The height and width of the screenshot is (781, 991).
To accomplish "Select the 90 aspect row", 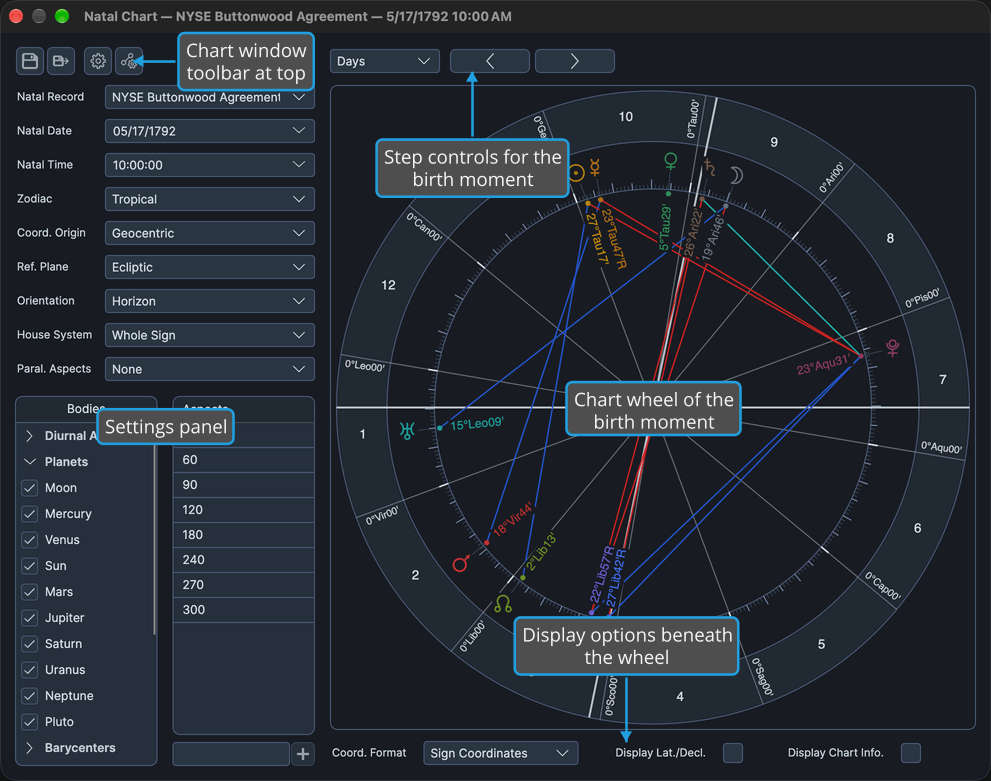I will coord(244,485).
